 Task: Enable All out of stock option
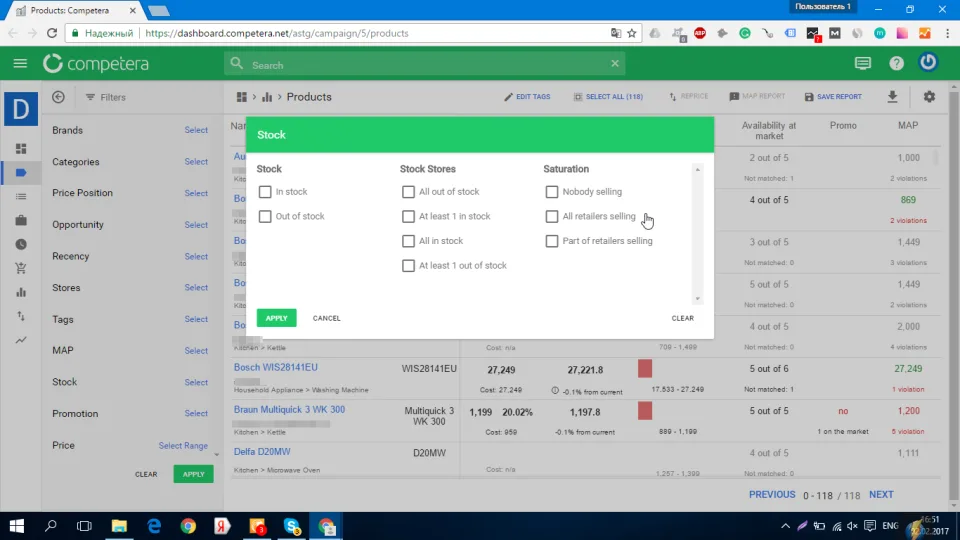tap(408, 192)
